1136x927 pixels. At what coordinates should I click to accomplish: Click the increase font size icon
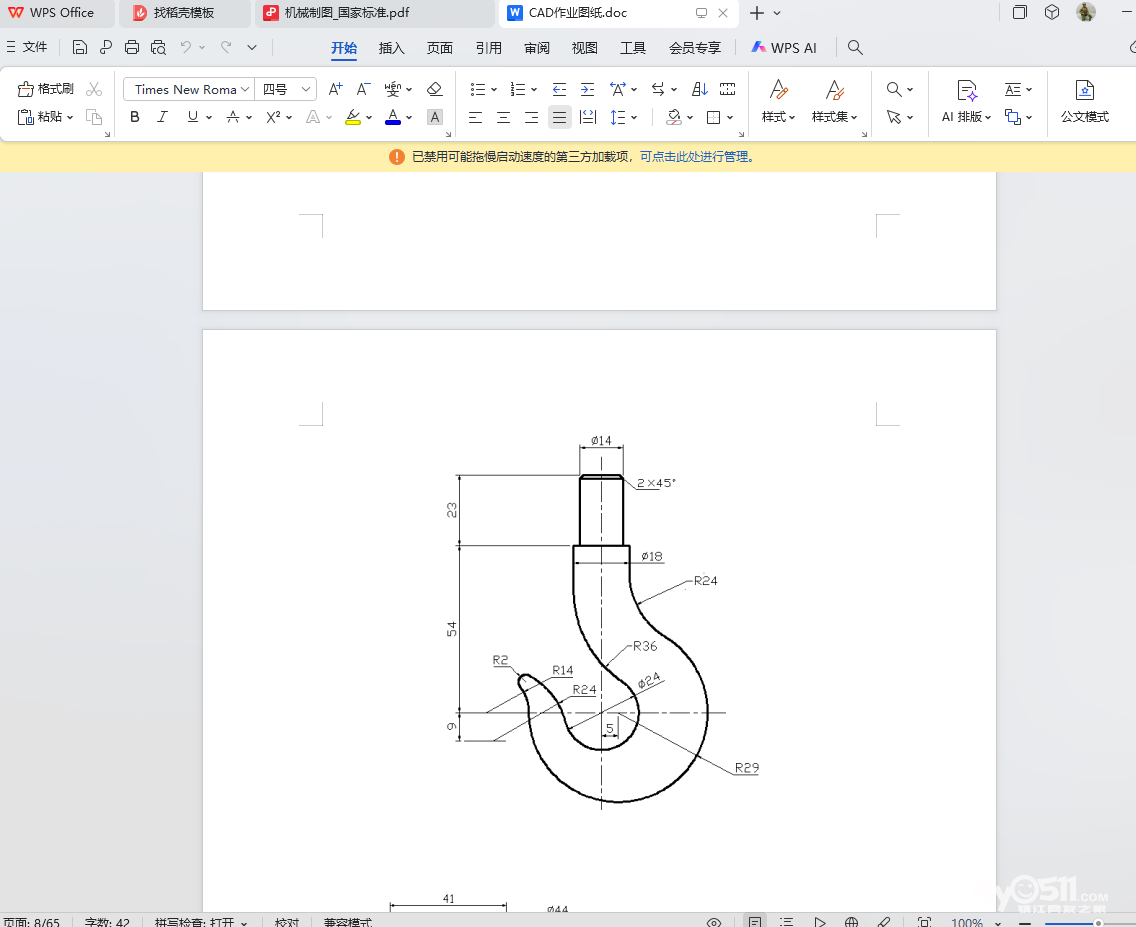(x=336, y=89)
